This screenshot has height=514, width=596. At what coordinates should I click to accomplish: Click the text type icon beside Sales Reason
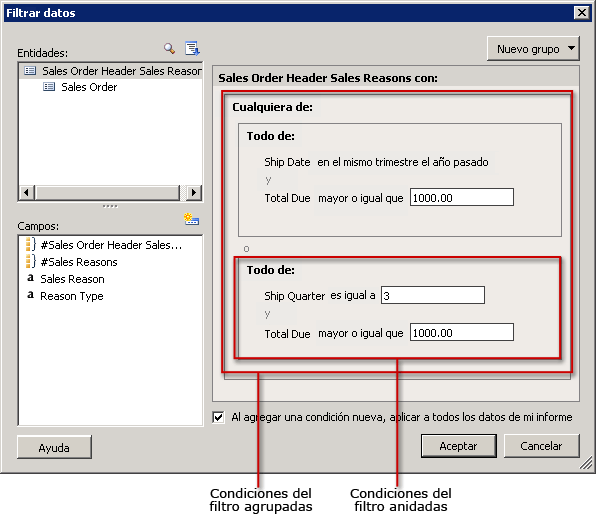pos(31,278)
